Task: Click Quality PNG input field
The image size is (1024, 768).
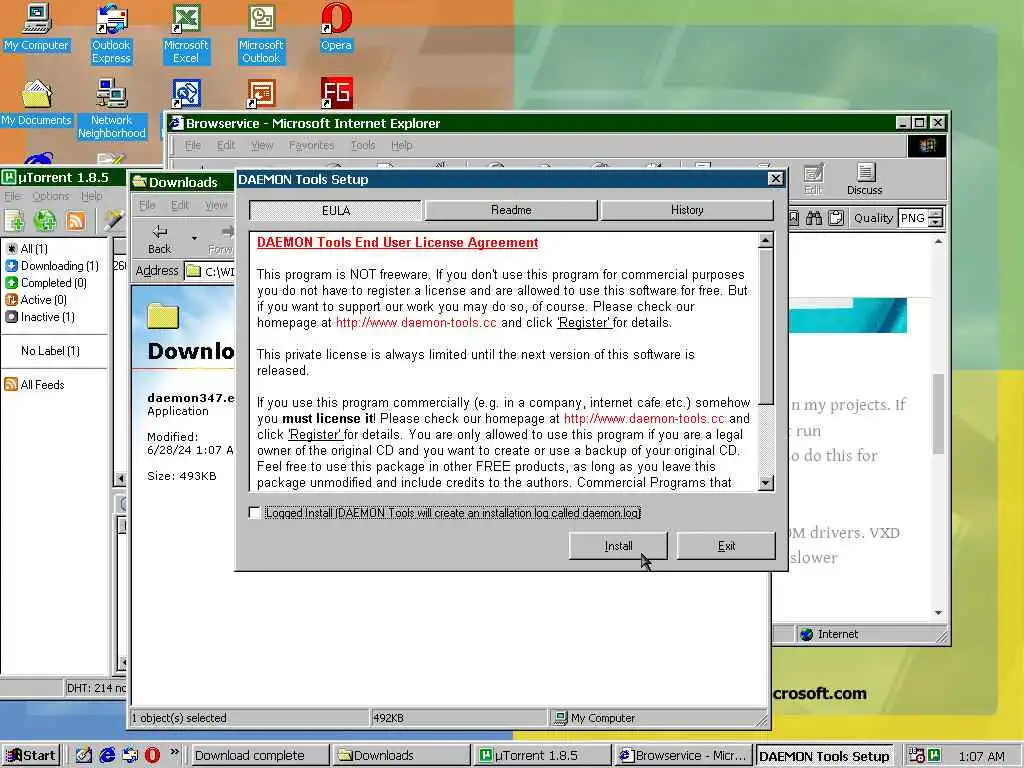Action: pyautogui.click(x=914, y=218)
